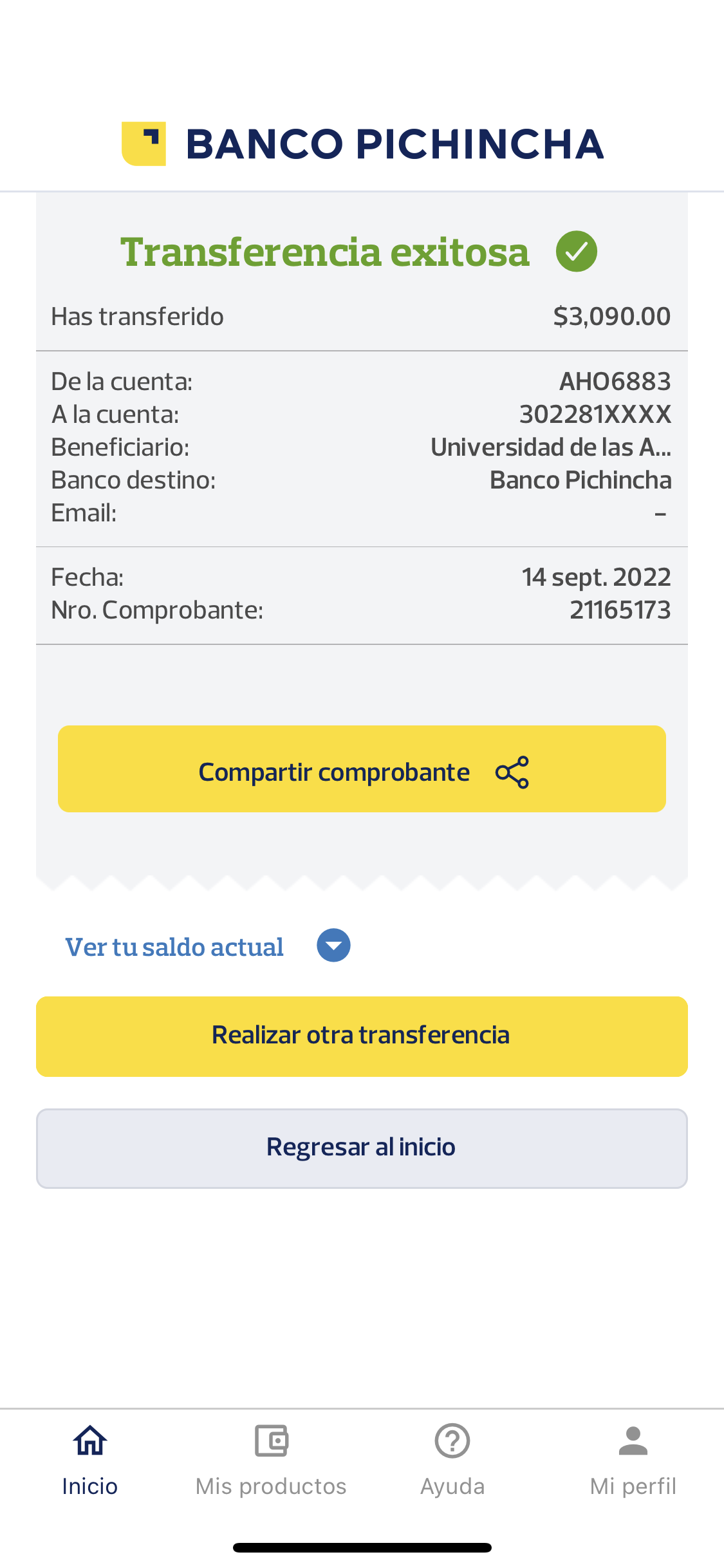Expand the blue saldo actual arrow
Screen dimensions: 724x1568
tap(333, 946)
